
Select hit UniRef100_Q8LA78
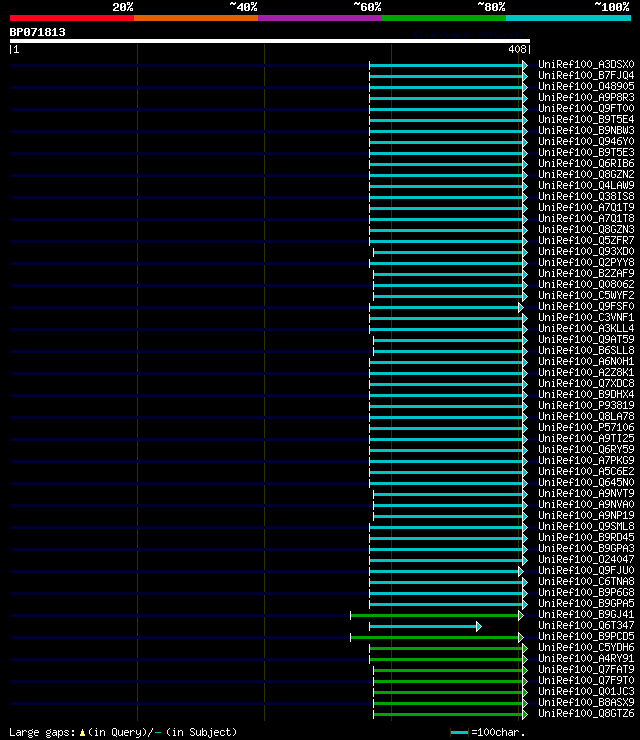[586, 417]
